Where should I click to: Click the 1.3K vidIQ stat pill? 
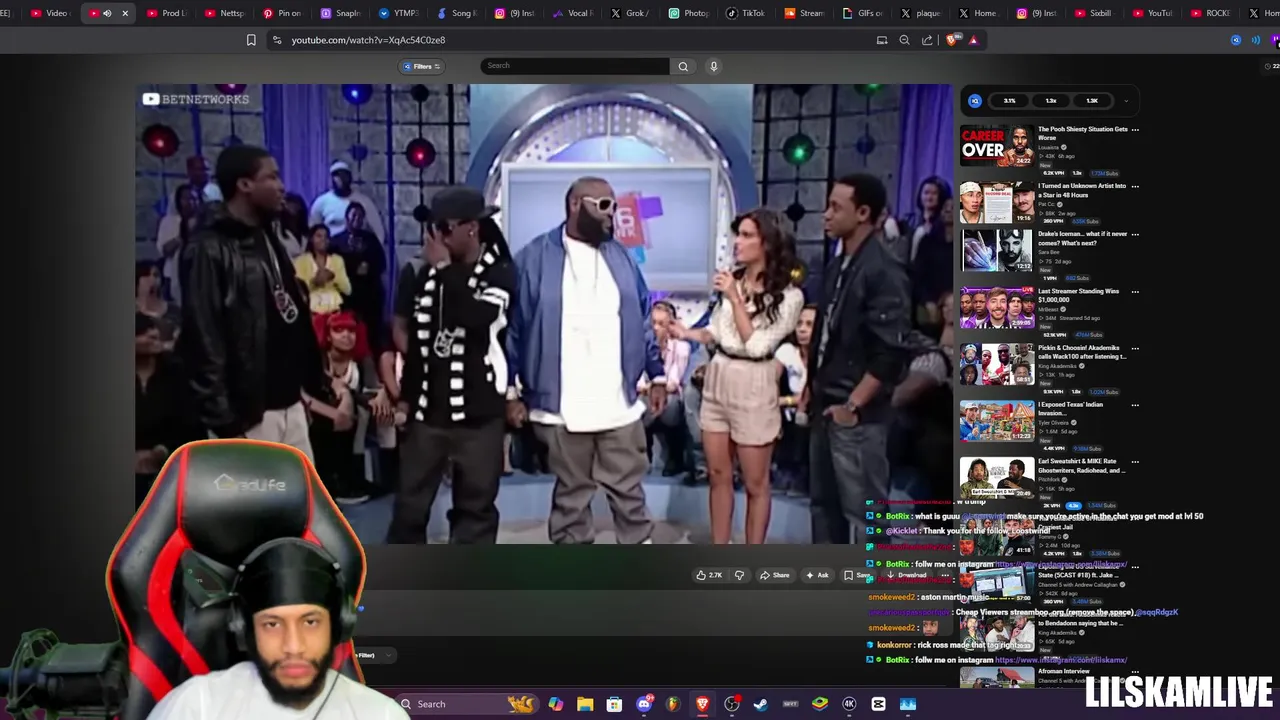point(1092,100)
